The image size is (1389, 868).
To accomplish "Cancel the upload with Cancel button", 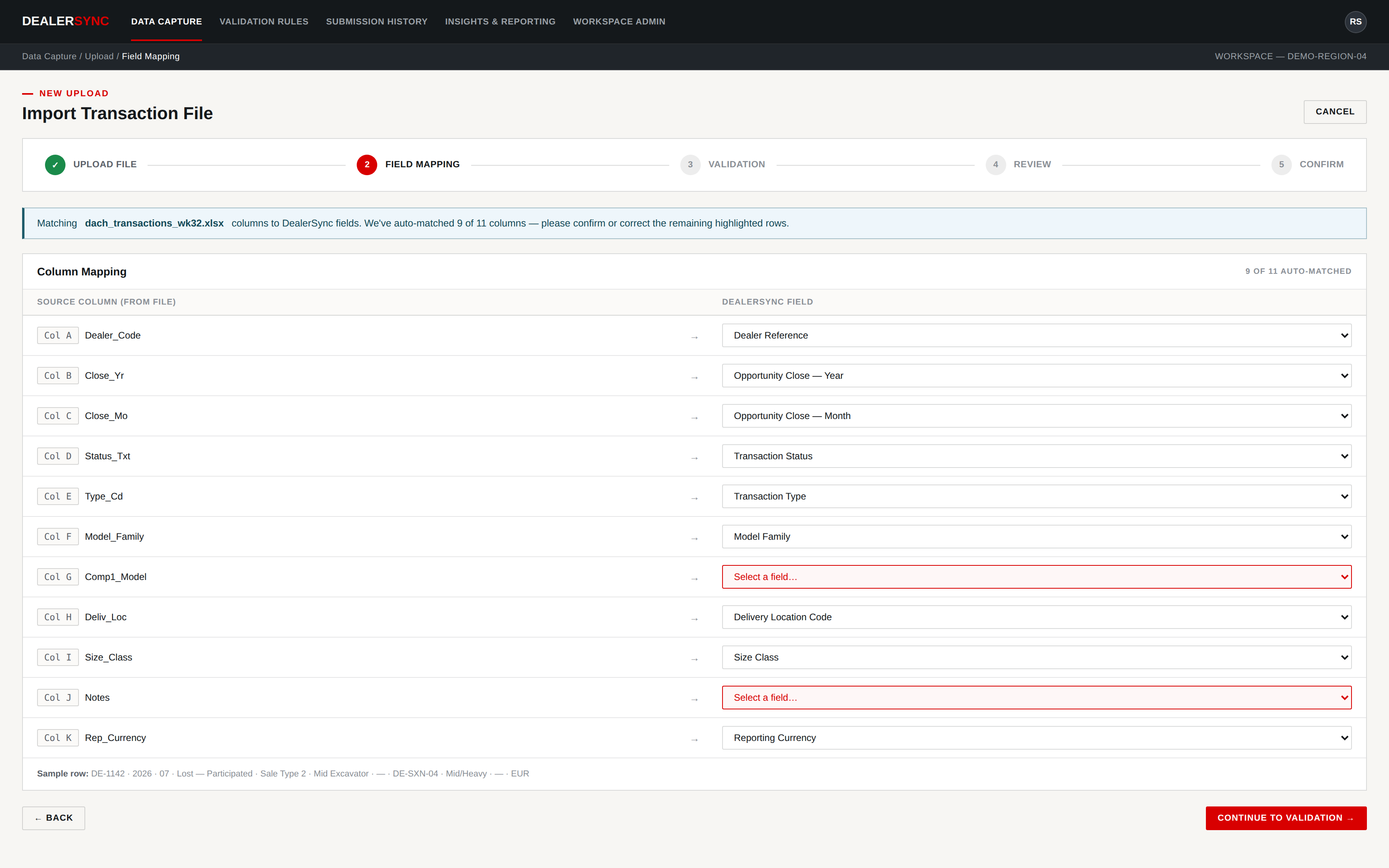I will pos(1335,112).
